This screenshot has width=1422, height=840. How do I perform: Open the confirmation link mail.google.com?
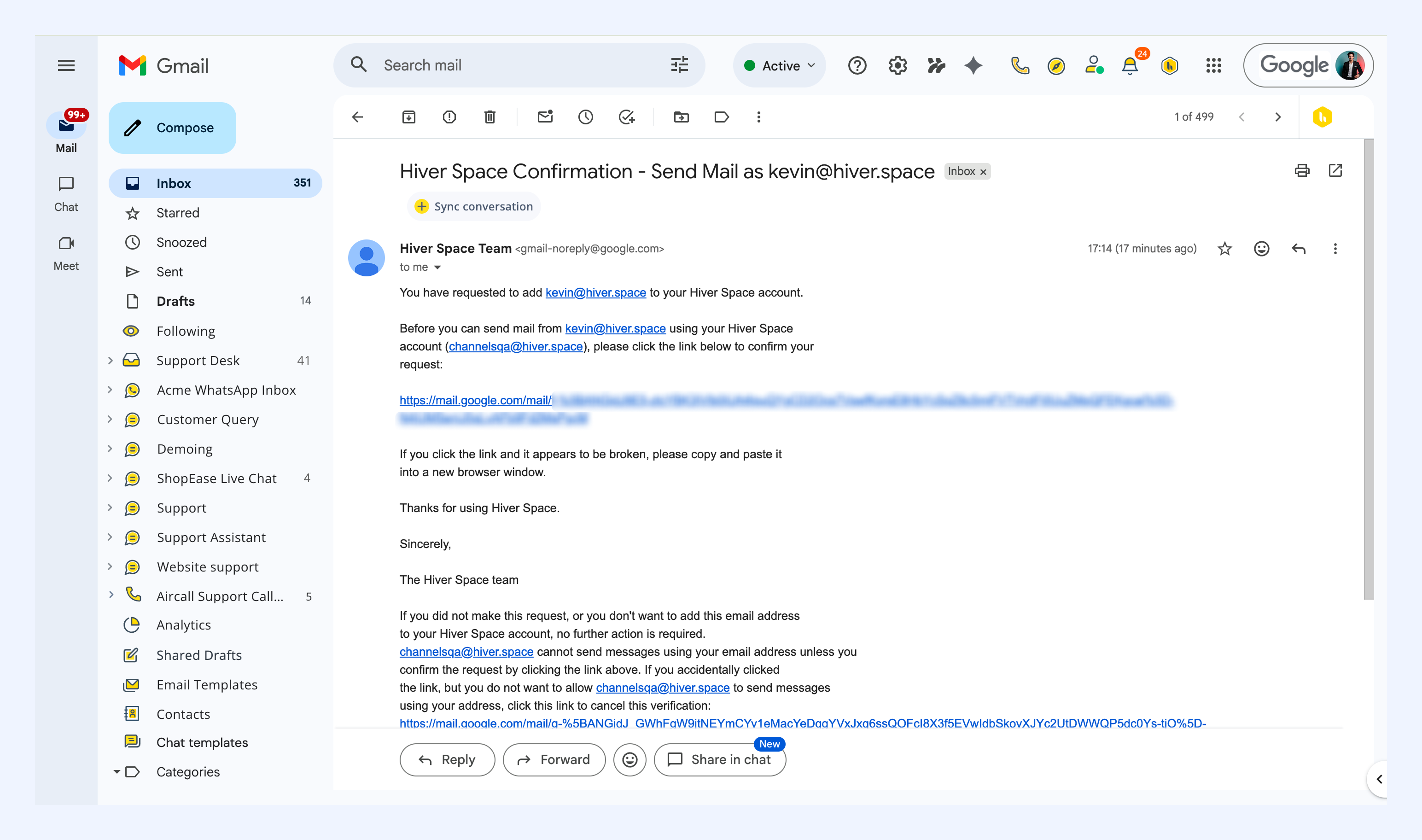786,409
